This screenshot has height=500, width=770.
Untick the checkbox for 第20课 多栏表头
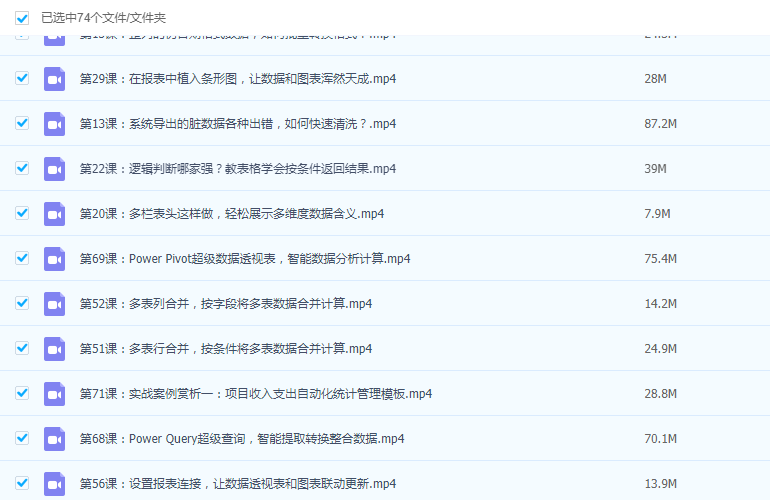[x=22, y=213]
